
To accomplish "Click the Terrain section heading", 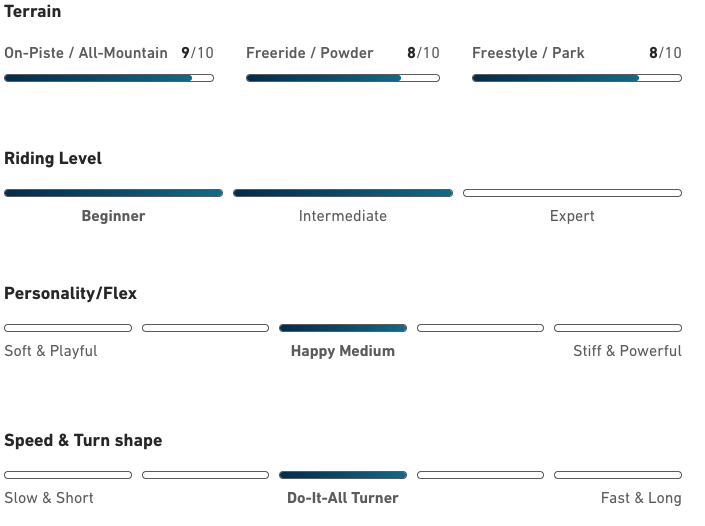I will coord(33,12).
